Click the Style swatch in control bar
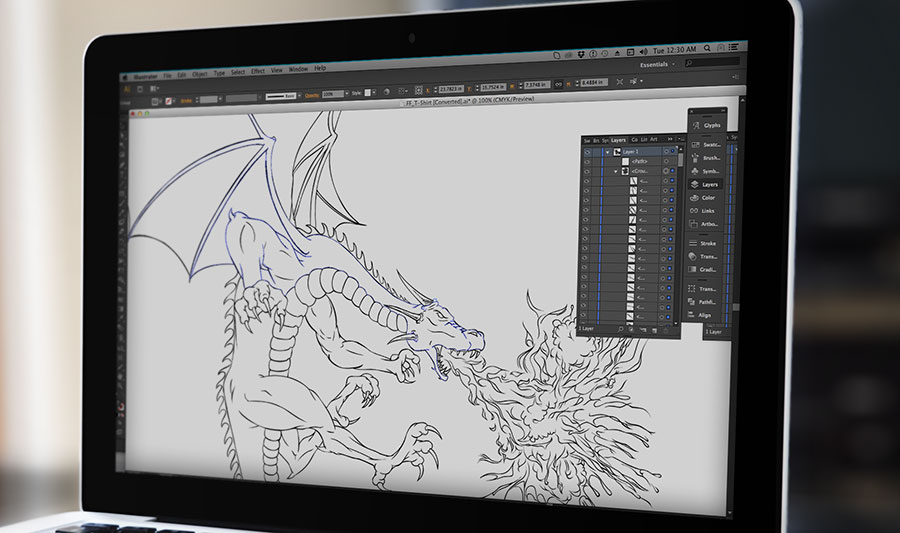900x533 pixels. tap(367, 93)
